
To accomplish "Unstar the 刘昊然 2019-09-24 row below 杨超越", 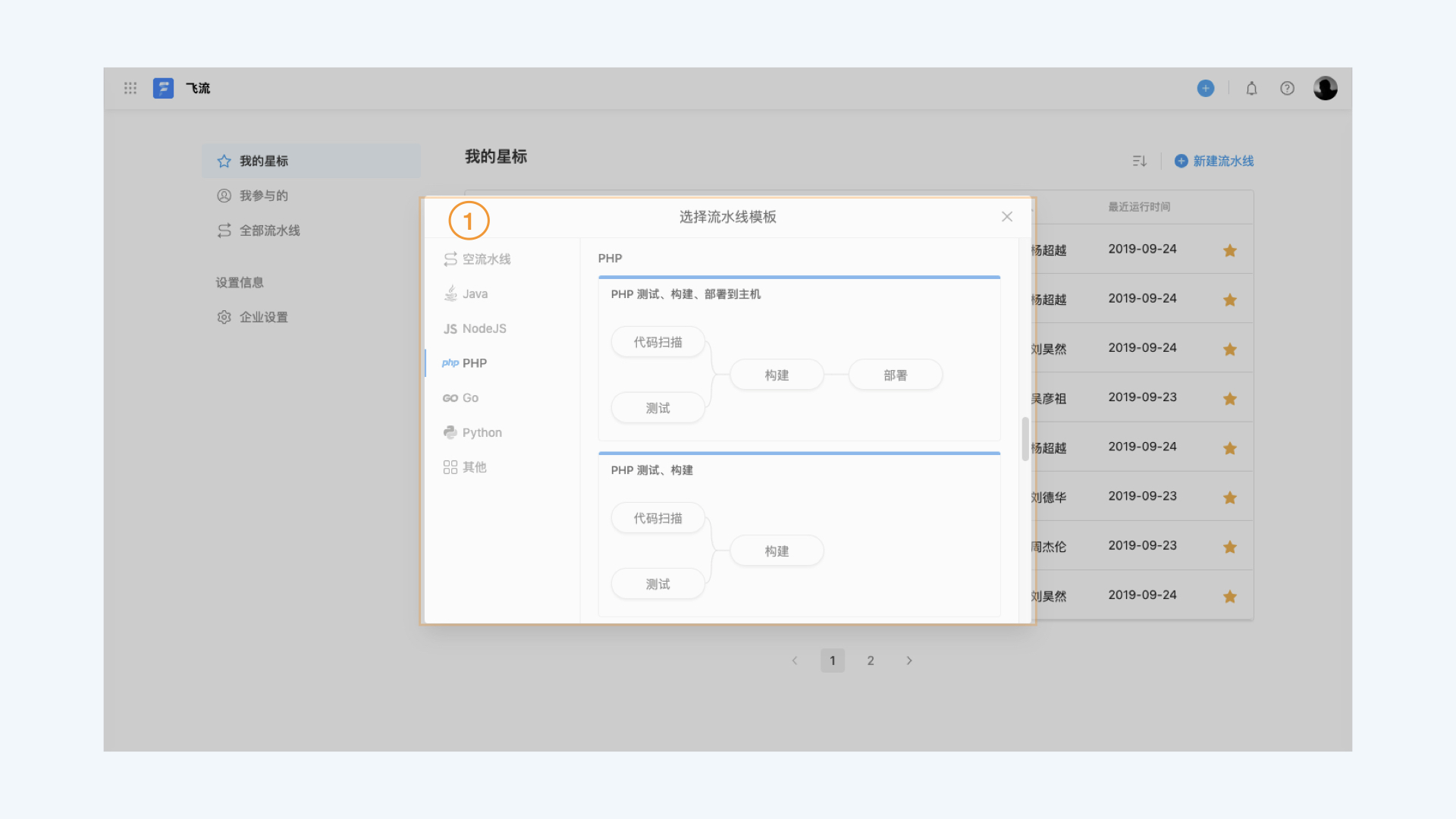I will point(1230,349).
